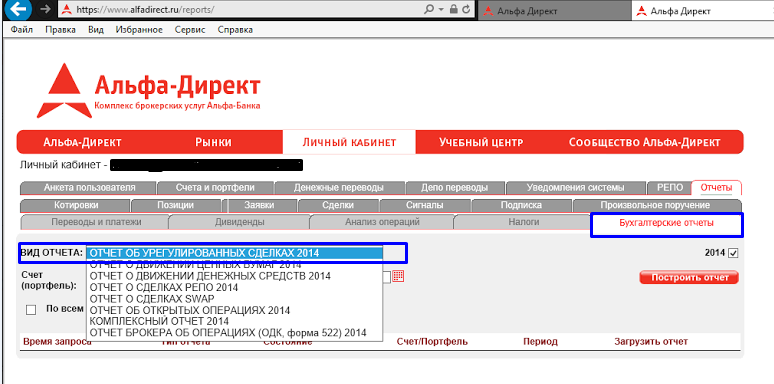This screenshot has height=384, width=774.
Task: Pick КОМПЛЕКСНЫЙ ОТЧЕТ 2014 from list
Action: [x=234, y=321]
